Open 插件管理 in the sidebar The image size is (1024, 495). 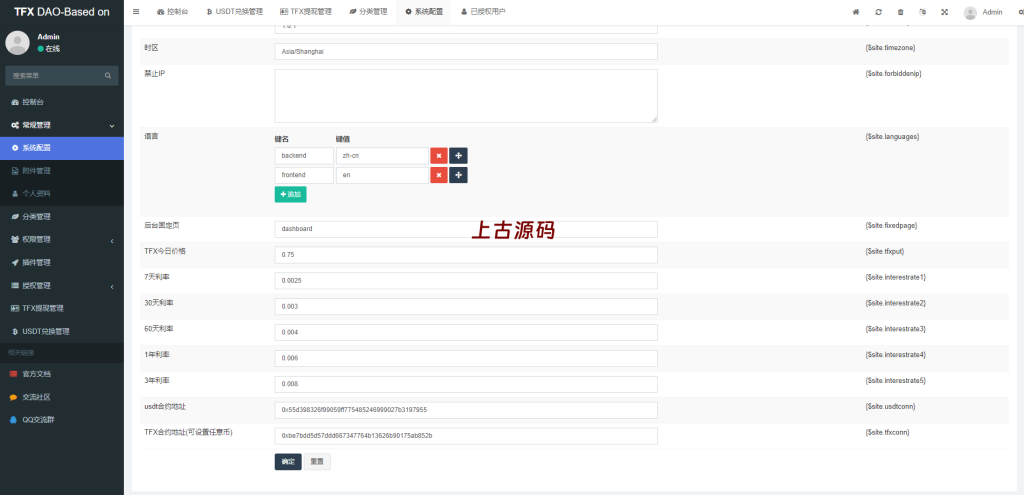62,263
